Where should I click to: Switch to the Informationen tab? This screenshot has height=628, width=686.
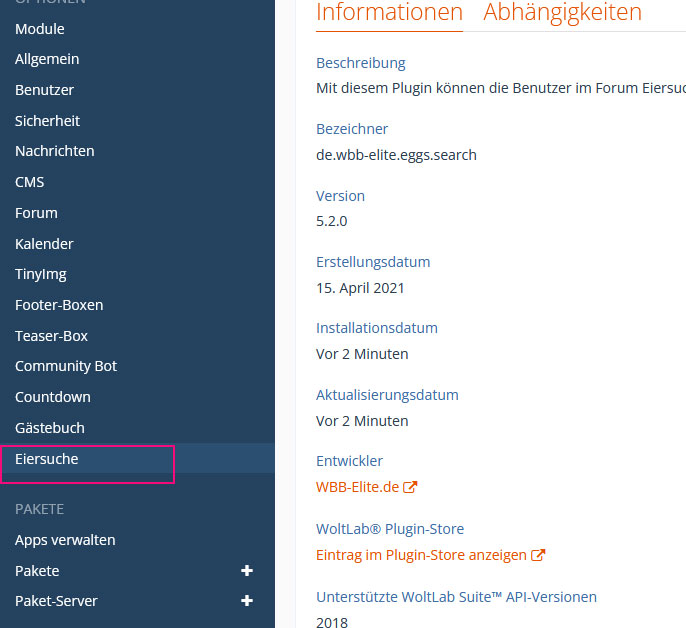389,13
